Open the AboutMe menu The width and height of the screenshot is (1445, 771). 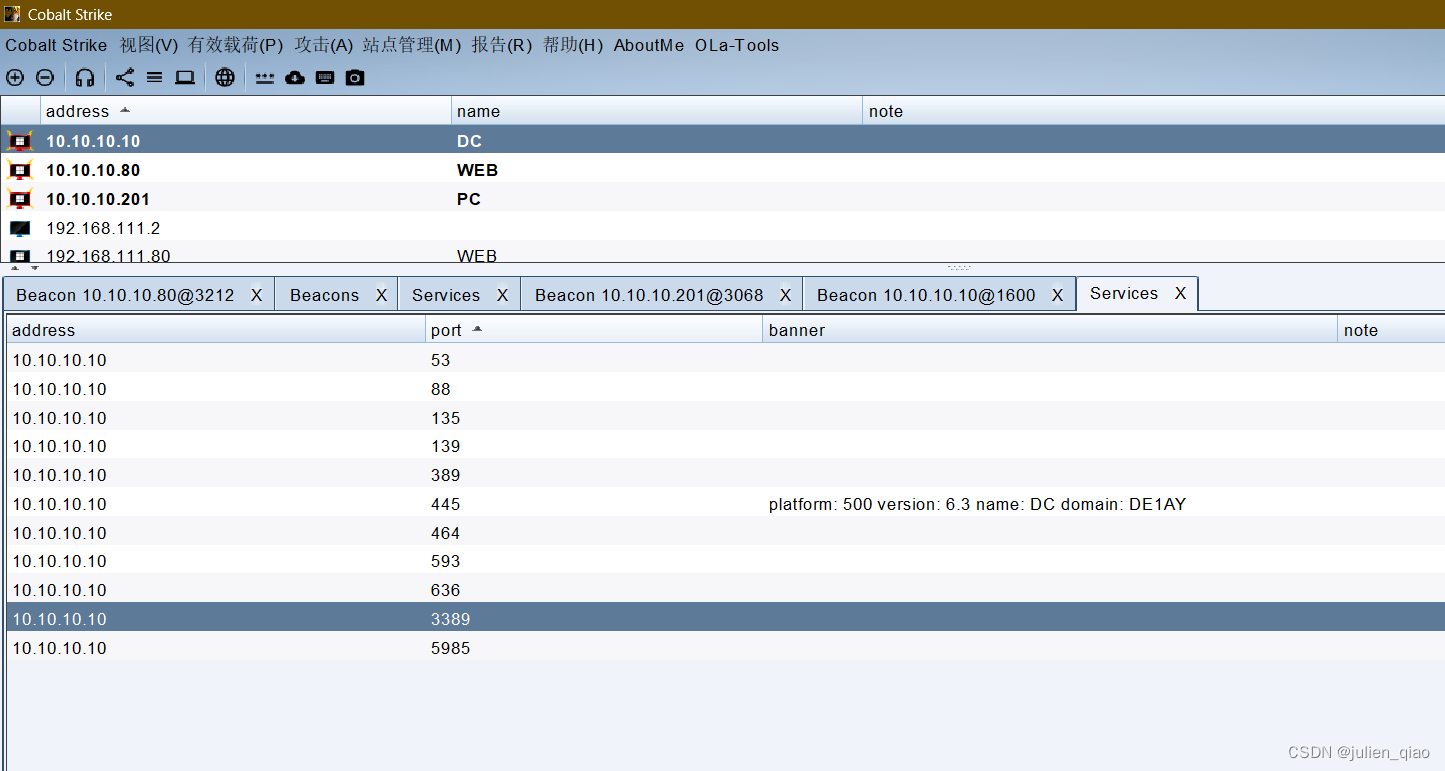point(649,45)
